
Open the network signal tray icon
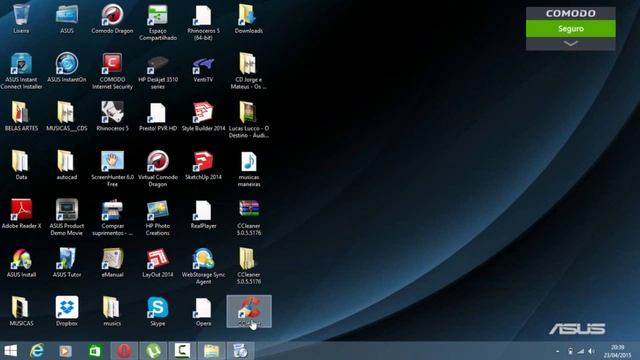[580, 351]
